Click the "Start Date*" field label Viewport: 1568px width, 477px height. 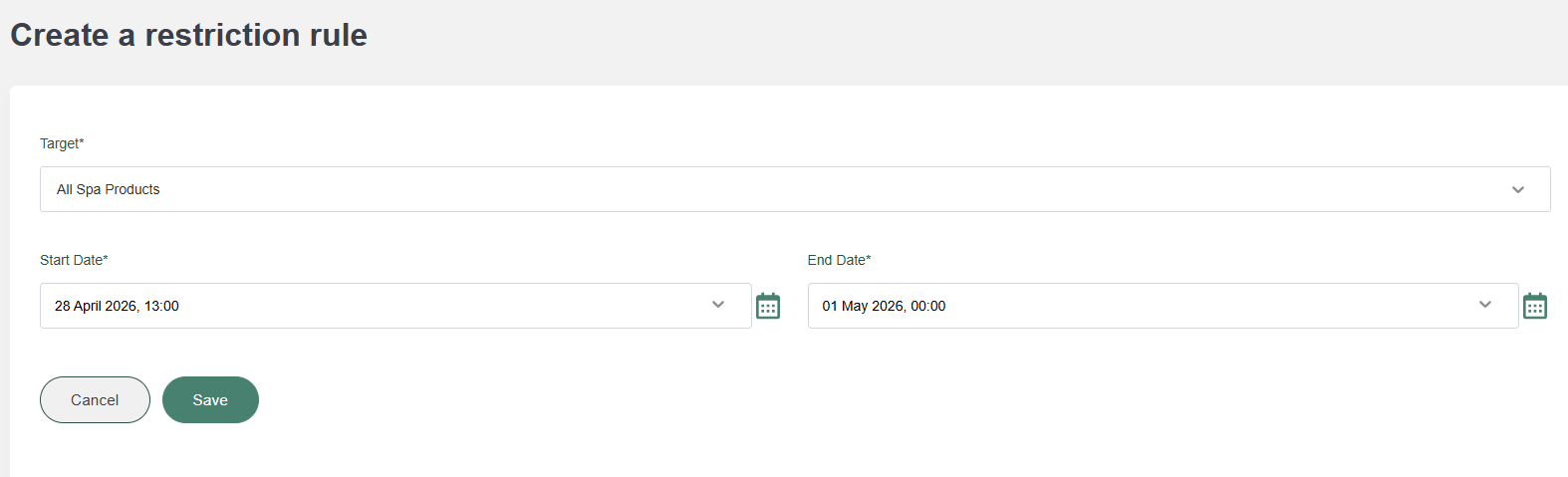[x=74, y=260]
